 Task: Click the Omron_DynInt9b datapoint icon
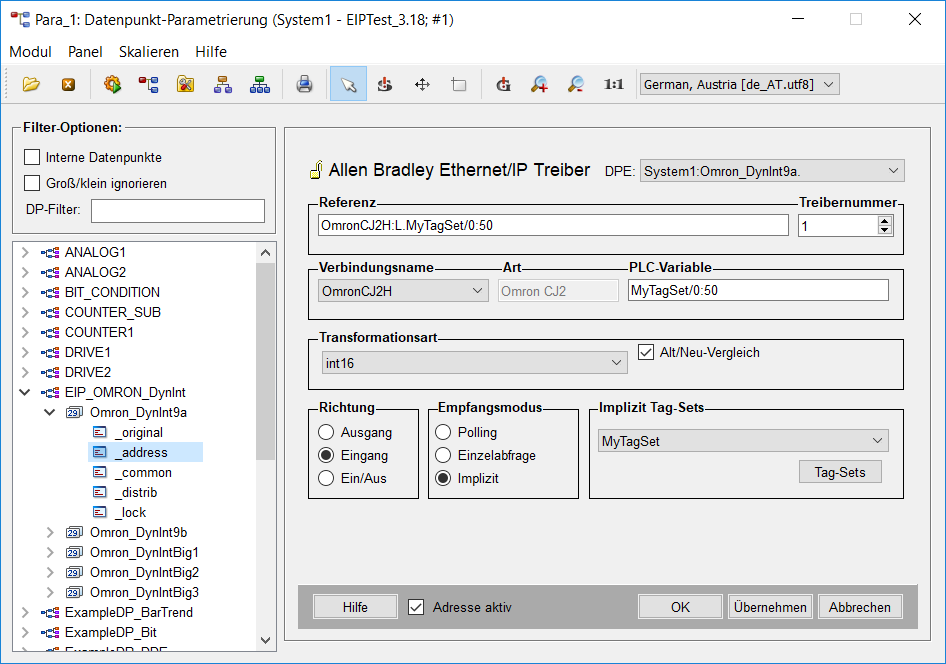tap(74, 533)
